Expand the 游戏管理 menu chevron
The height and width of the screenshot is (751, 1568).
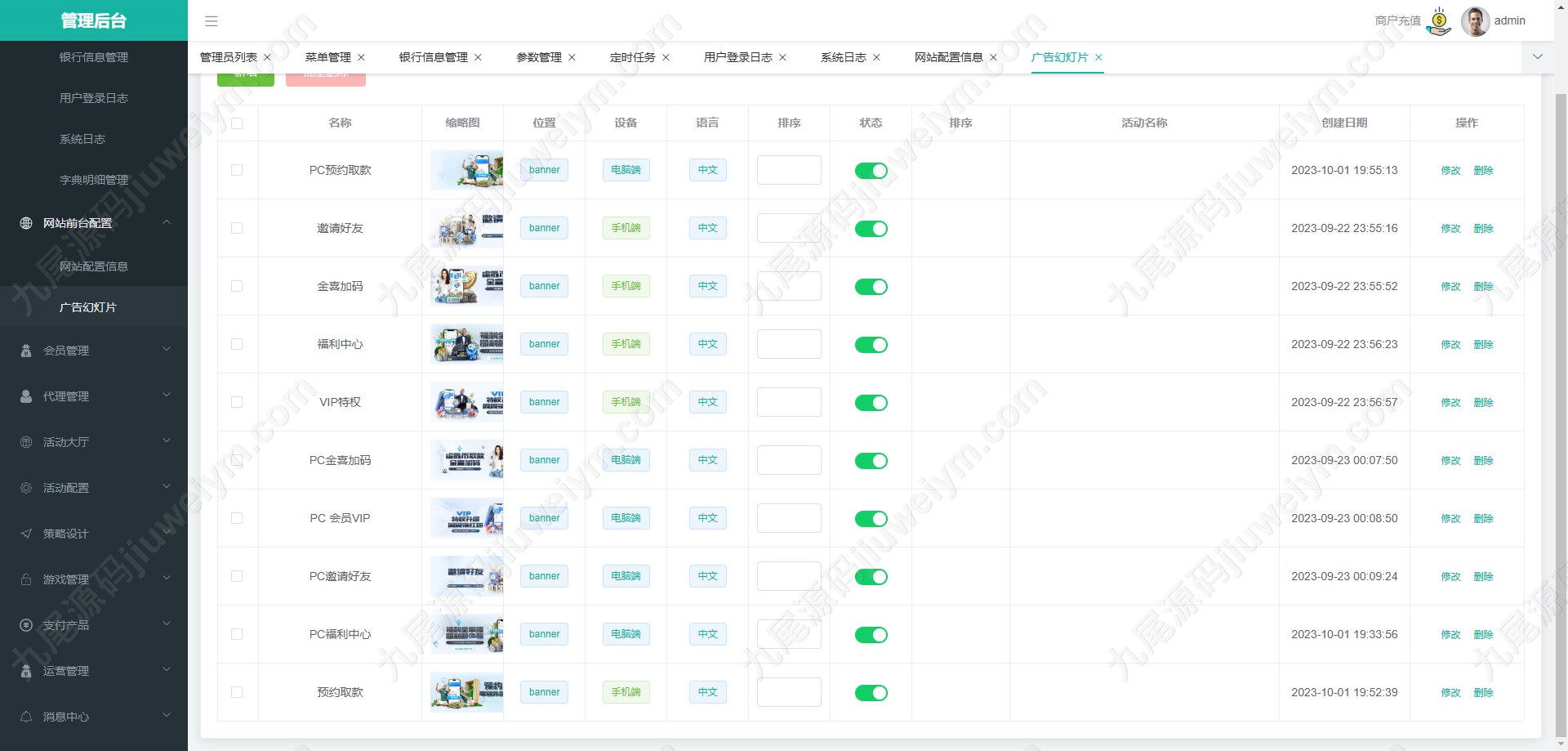coord(167,578)
